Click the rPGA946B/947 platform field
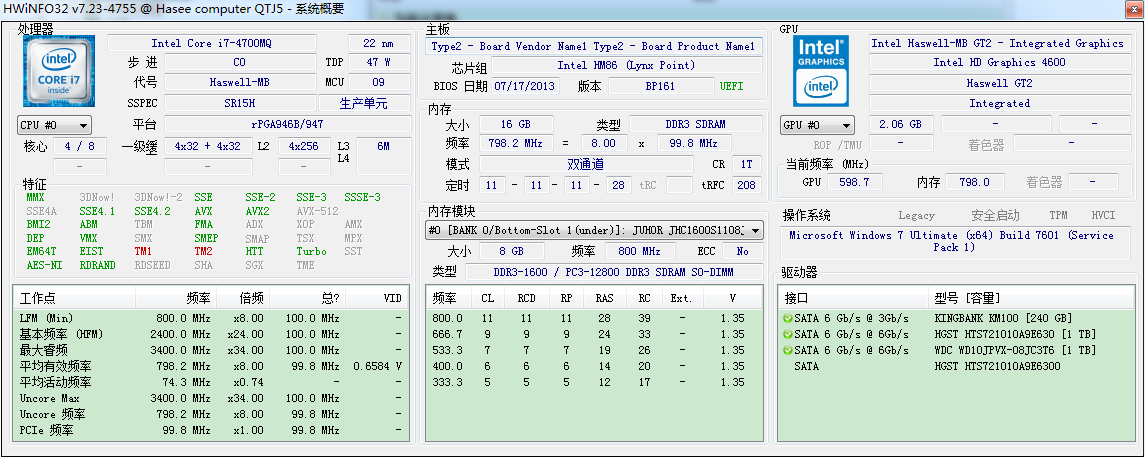Screen dimensions: 1145x458 (287, 124)
